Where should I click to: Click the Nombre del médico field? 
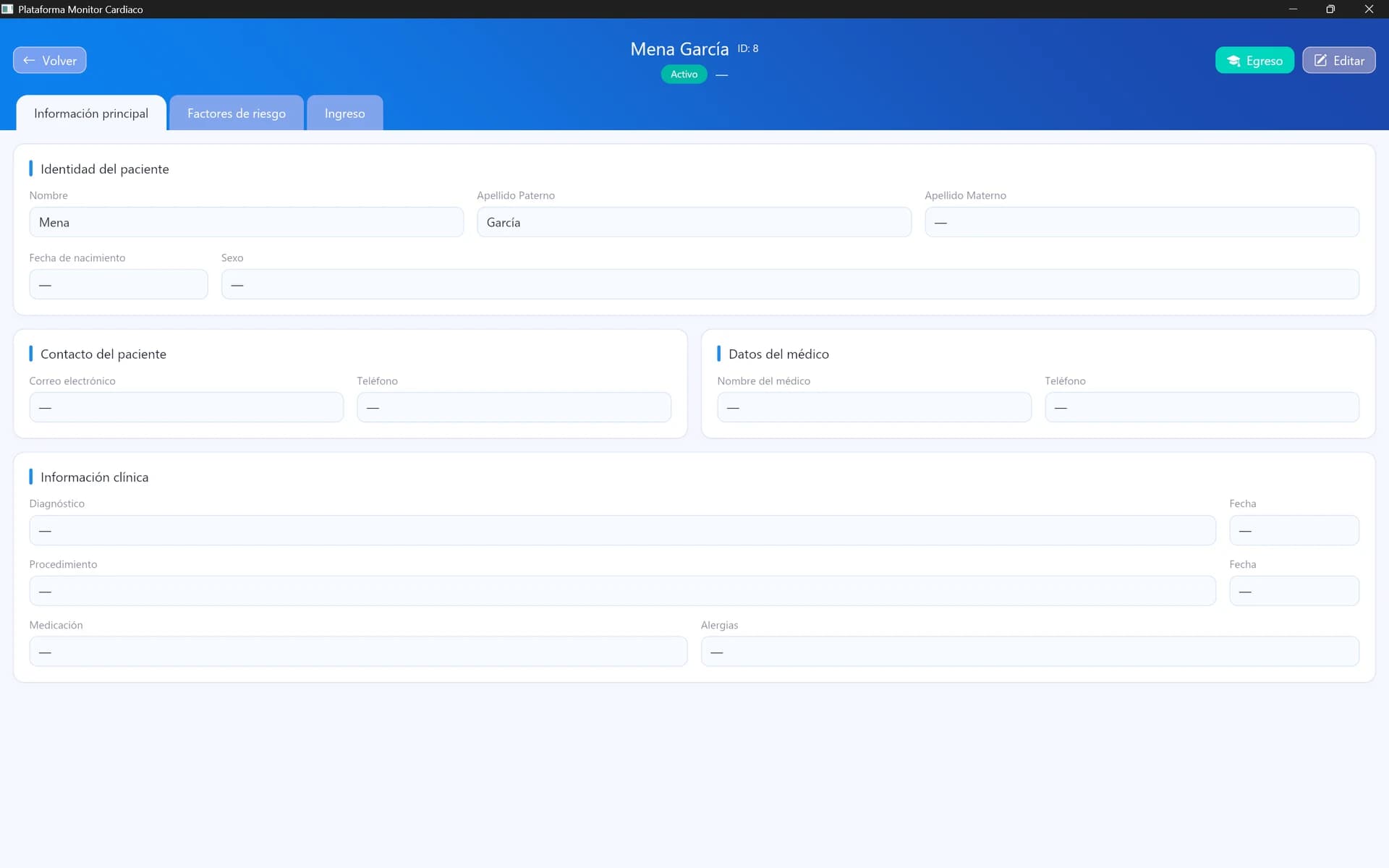pyautogui.click(x=874, y=407)
